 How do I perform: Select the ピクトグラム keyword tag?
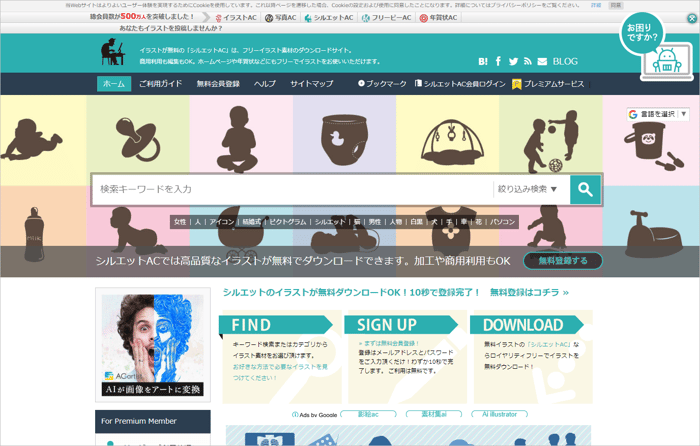pos(288,222)
